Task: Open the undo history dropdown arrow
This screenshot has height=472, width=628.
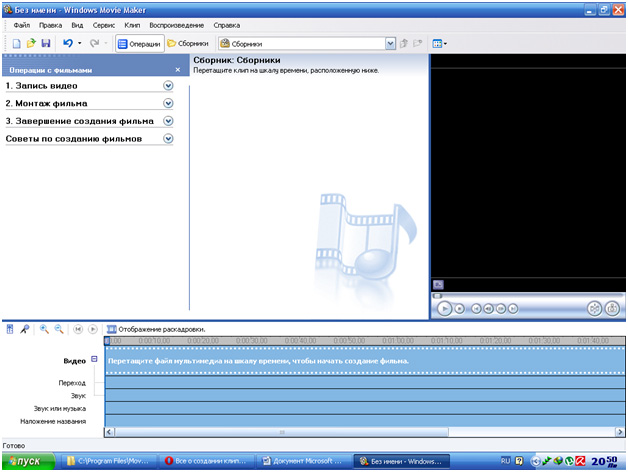Action: 80,43
